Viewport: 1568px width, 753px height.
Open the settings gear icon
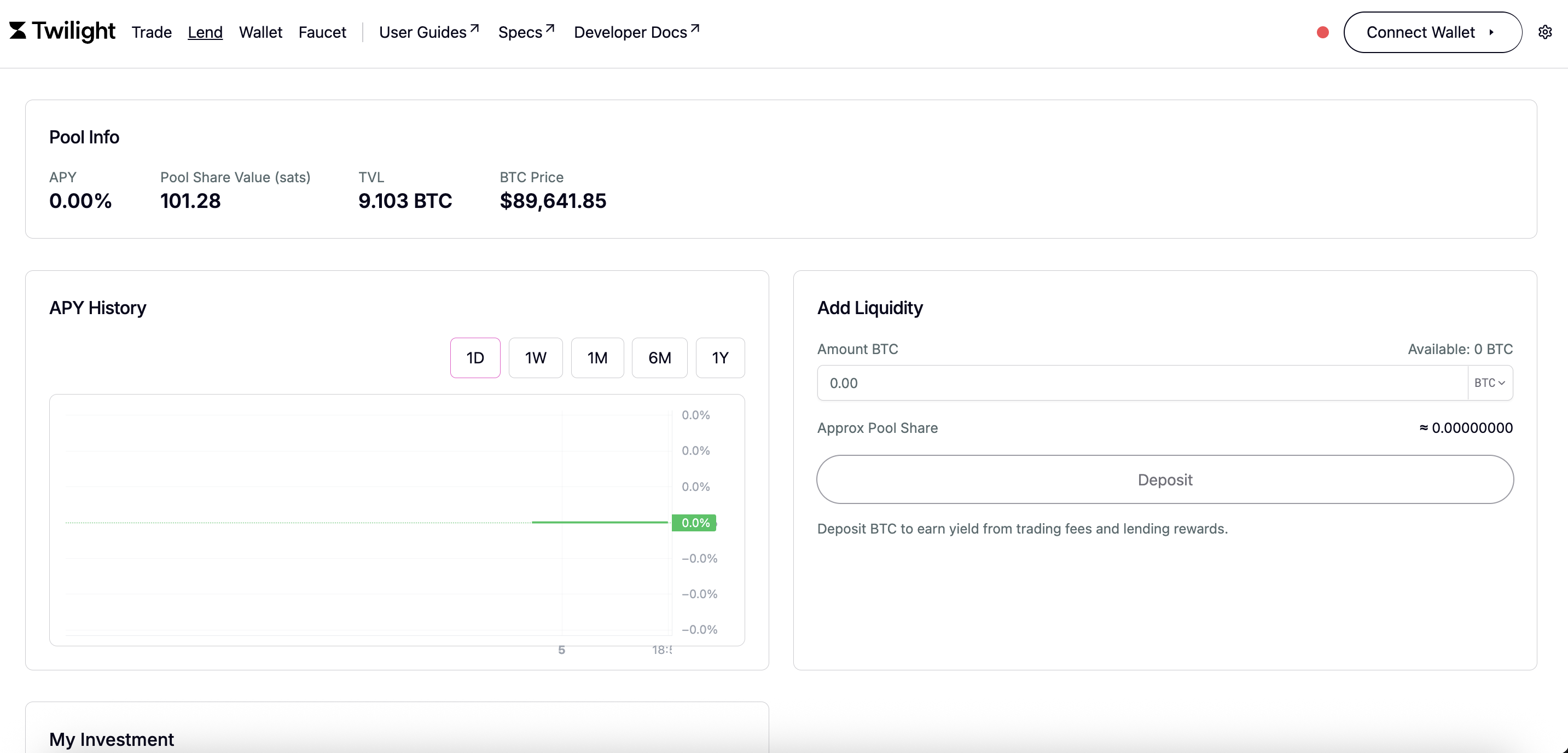[x=1545, y=32]
